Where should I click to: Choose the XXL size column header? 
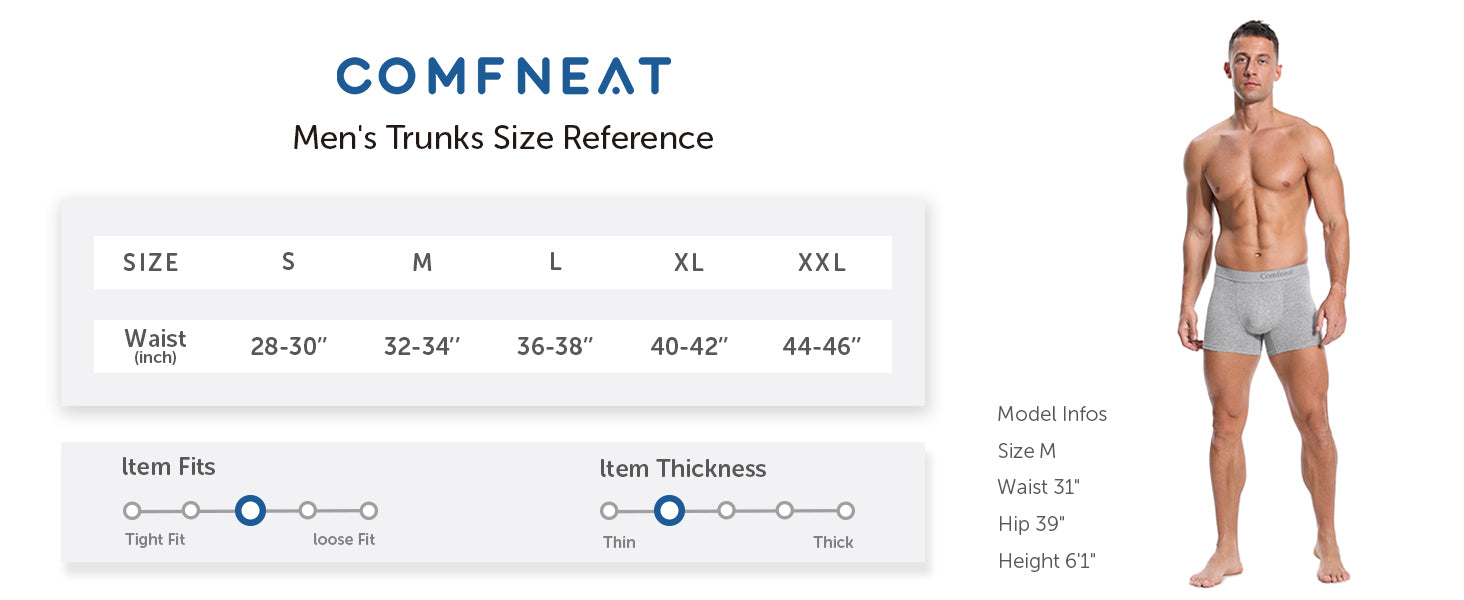point(822,262)
